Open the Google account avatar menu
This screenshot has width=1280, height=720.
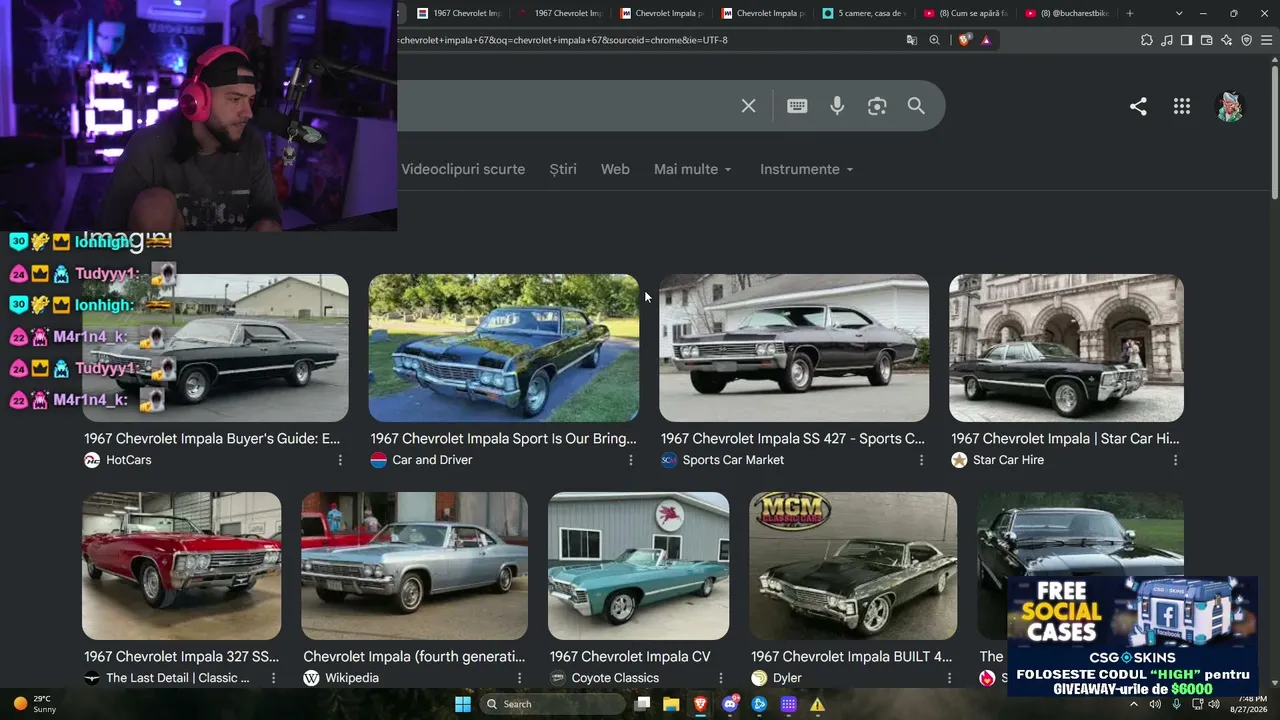click(1230, 106)
